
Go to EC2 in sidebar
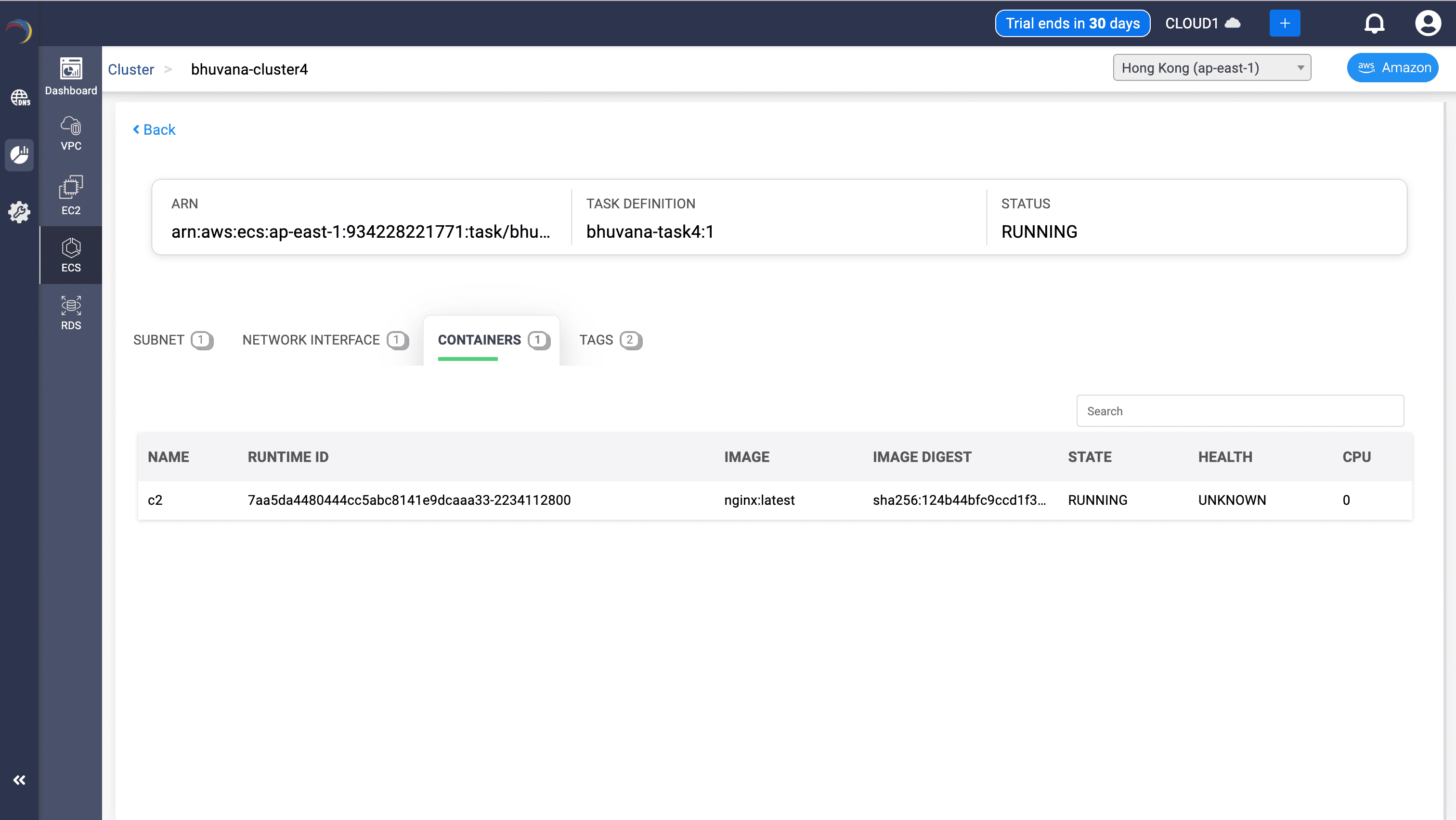pos(71,195)
